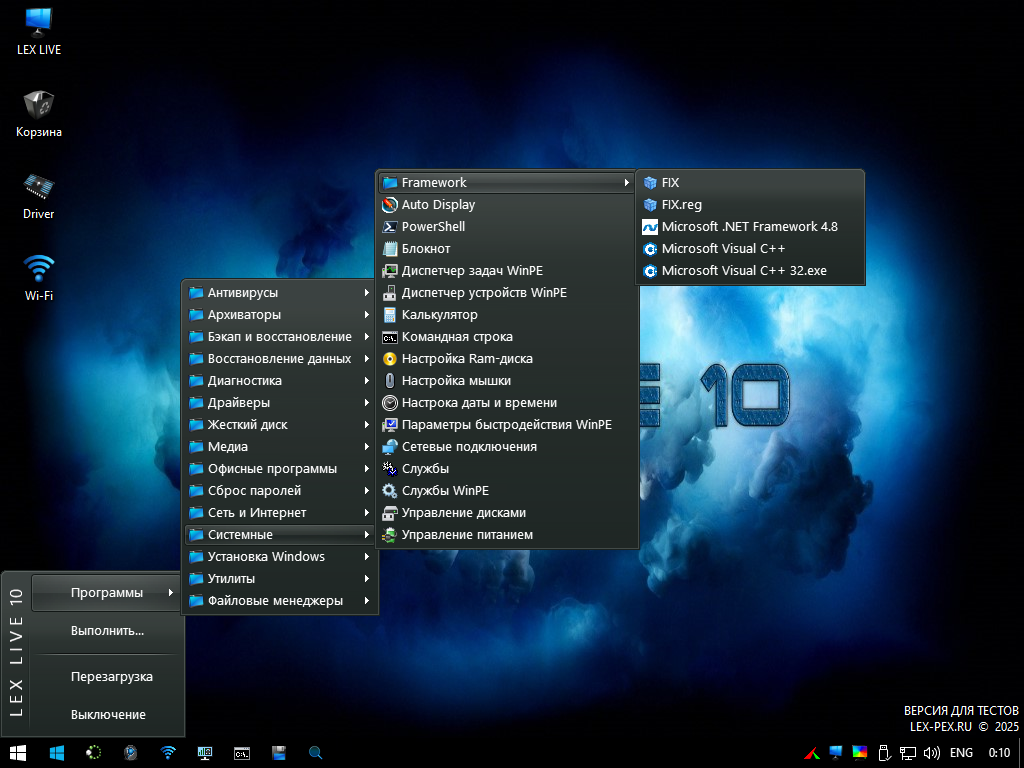The width and height of the screenshot is (1024, 768).
Task: Open the Driver desktop icon
Action: (39, 197)
